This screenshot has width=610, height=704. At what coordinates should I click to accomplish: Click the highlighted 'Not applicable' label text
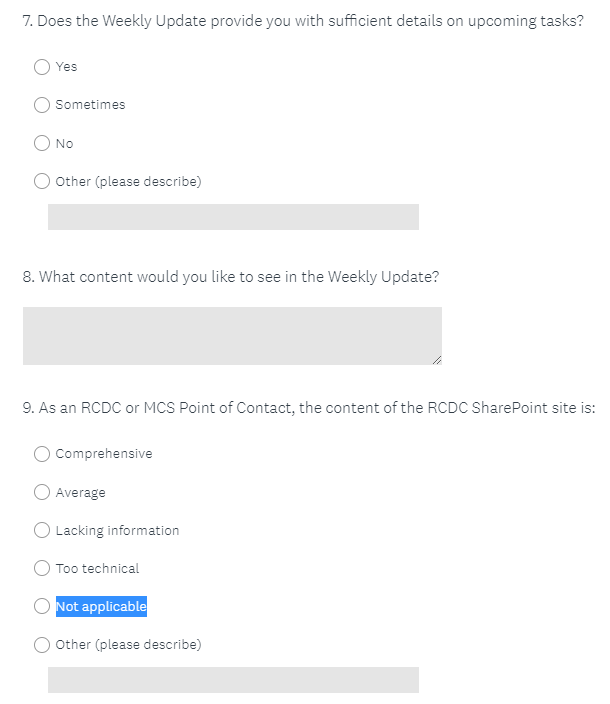[101, 606]
